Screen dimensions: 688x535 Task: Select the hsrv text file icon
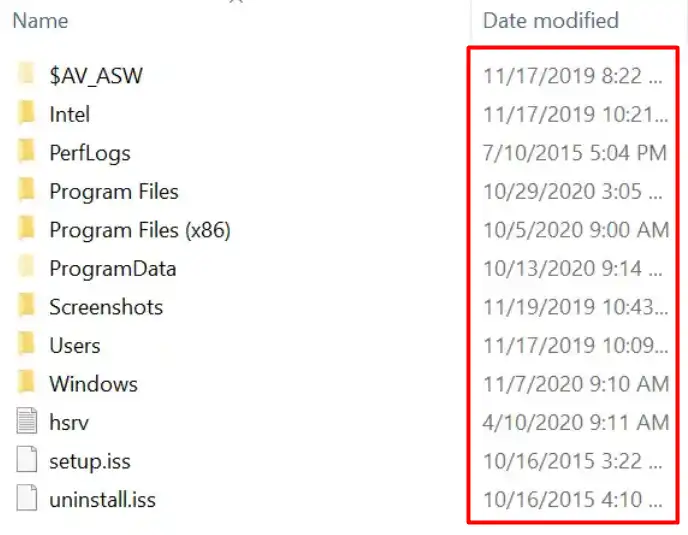click(27, 422)
